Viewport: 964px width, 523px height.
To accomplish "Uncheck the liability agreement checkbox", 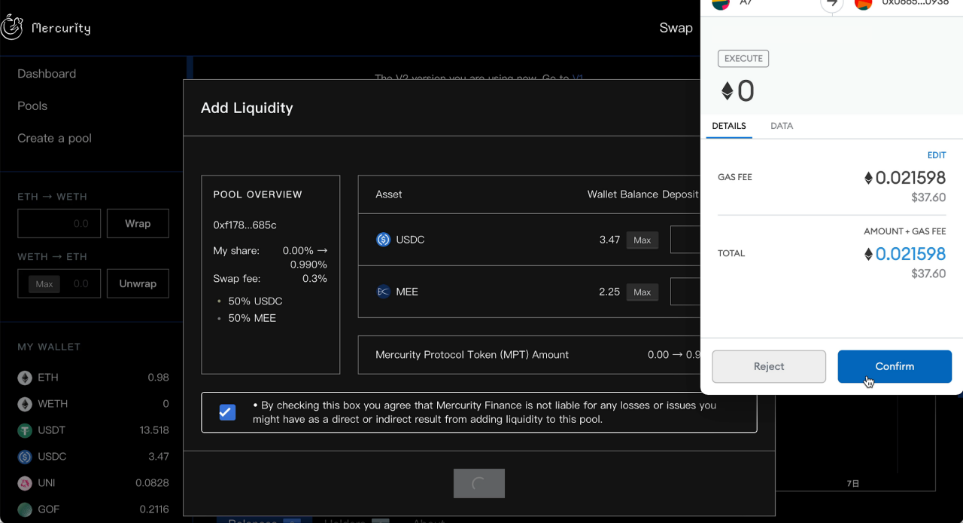I will coord(227,412).
